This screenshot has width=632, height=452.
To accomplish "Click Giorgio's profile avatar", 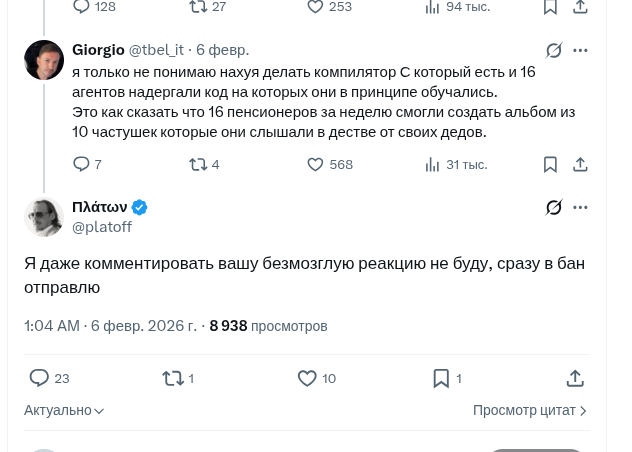I will (x=44, y=60).
